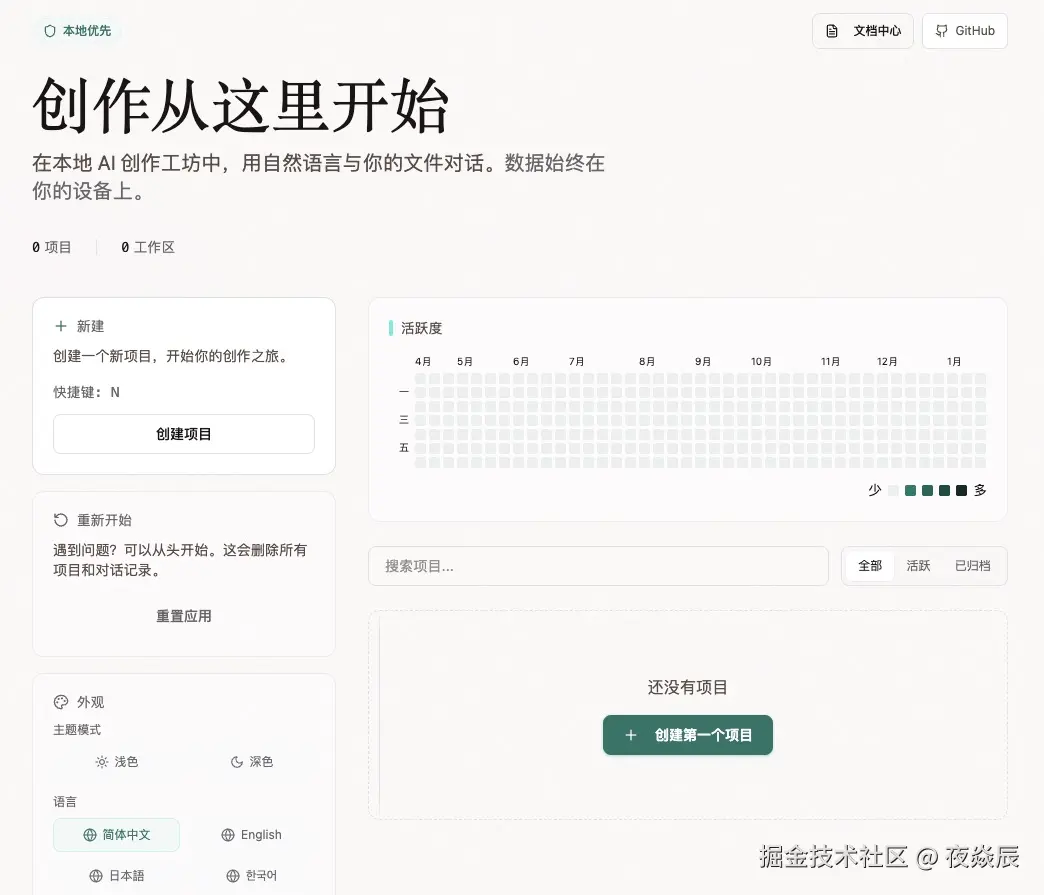Filter projects by 已归档 tab
Image resolution: width=1044 pixels, height=895 pixels.
coord(973,566)
